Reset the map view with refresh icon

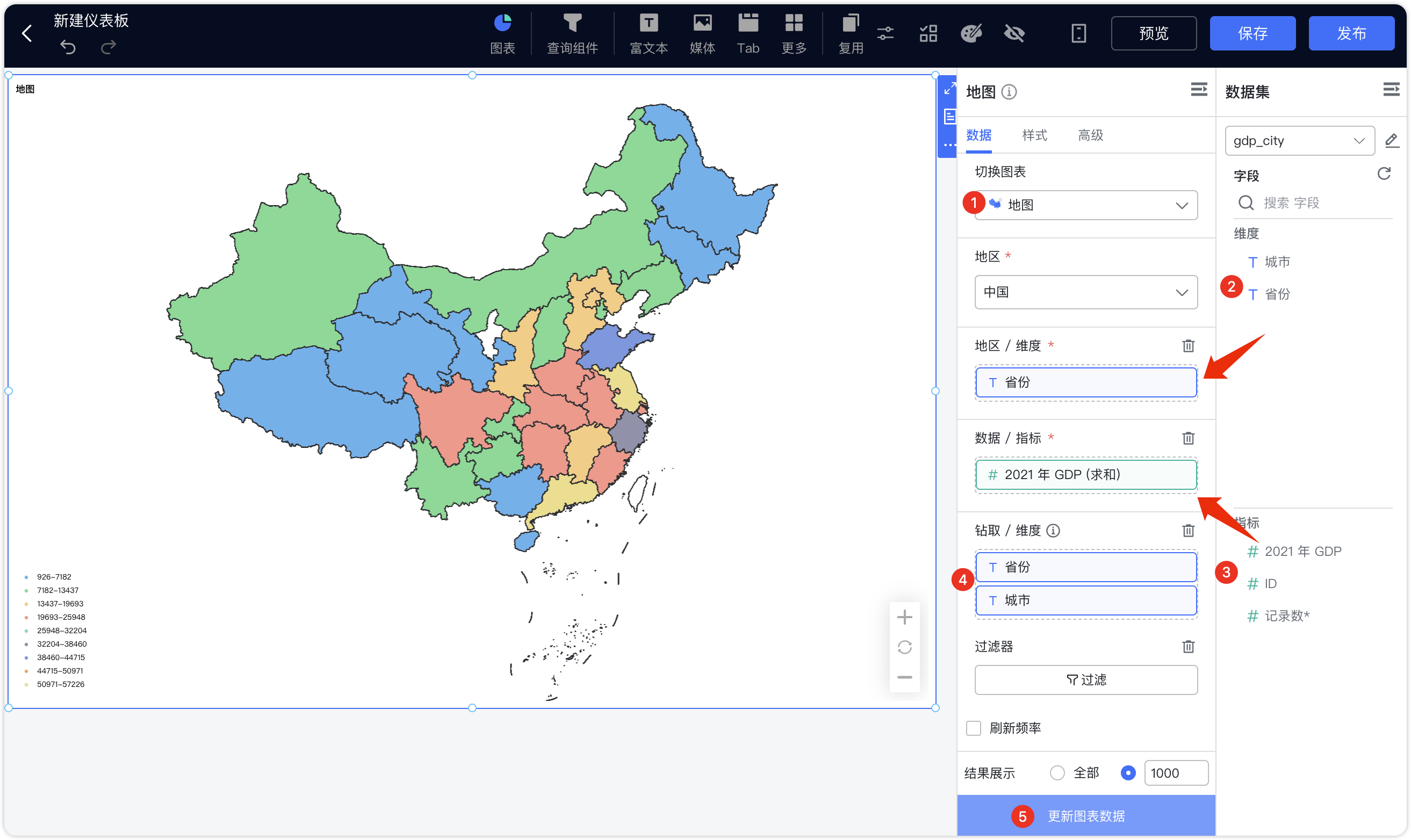pos(904,648)
